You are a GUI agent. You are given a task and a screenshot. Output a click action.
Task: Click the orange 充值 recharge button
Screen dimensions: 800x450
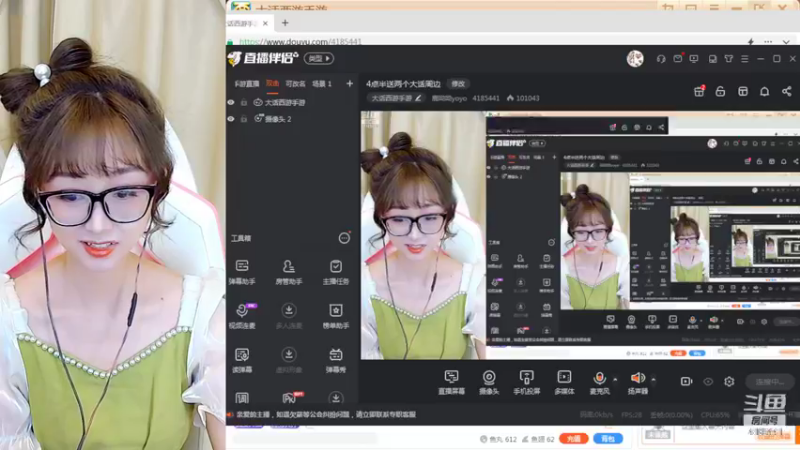point(573,439)
